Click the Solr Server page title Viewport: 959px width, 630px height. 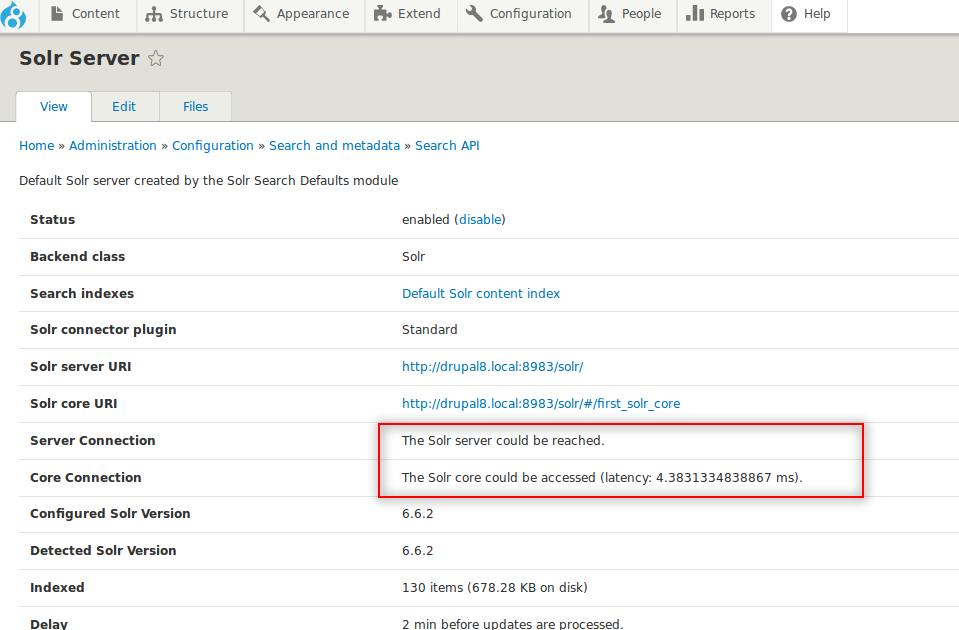(x=79, y=58)
